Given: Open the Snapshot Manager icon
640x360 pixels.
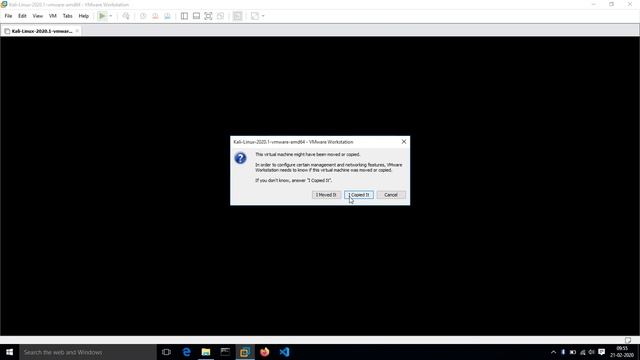Looking at the screenshot, I should 167,16.
